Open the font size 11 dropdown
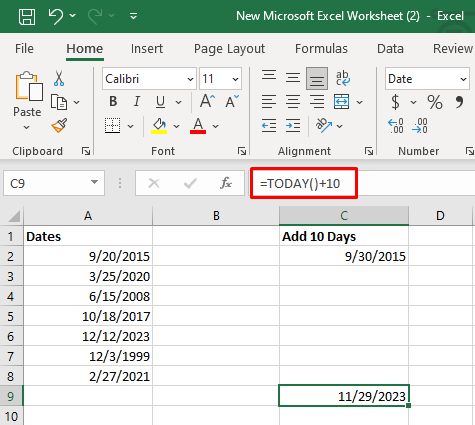The image size is (475, 425). pyautogui.click(x=235, y=79)
